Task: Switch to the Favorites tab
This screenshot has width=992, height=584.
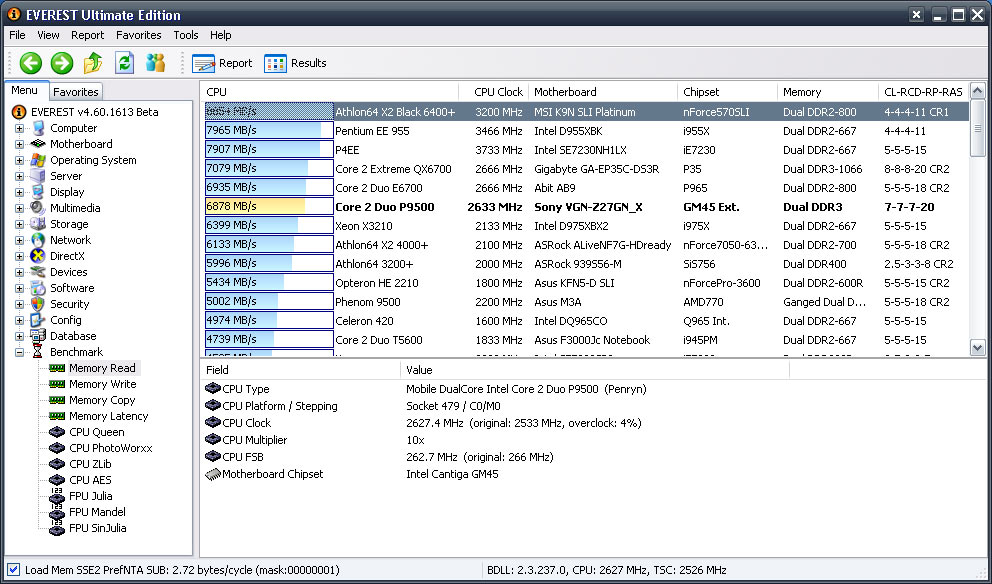Action: tap(76, 92)
